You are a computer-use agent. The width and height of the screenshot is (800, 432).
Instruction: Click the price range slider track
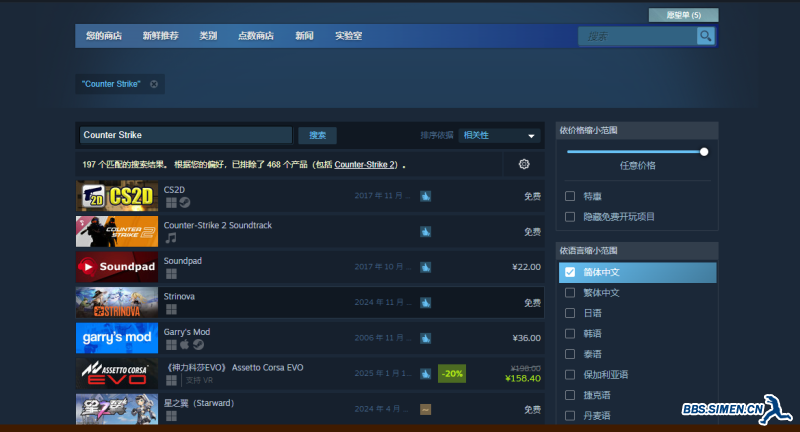(635, 152)
